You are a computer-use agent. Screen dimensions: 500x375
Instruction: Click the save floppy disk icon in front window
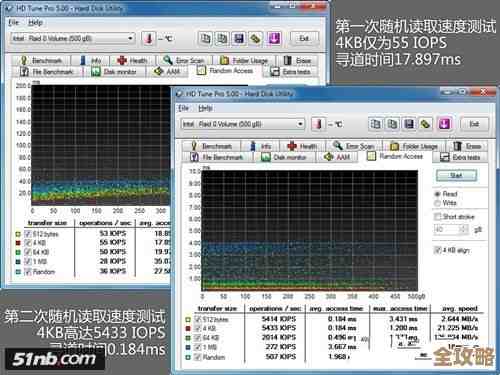(x=409, y=124)
